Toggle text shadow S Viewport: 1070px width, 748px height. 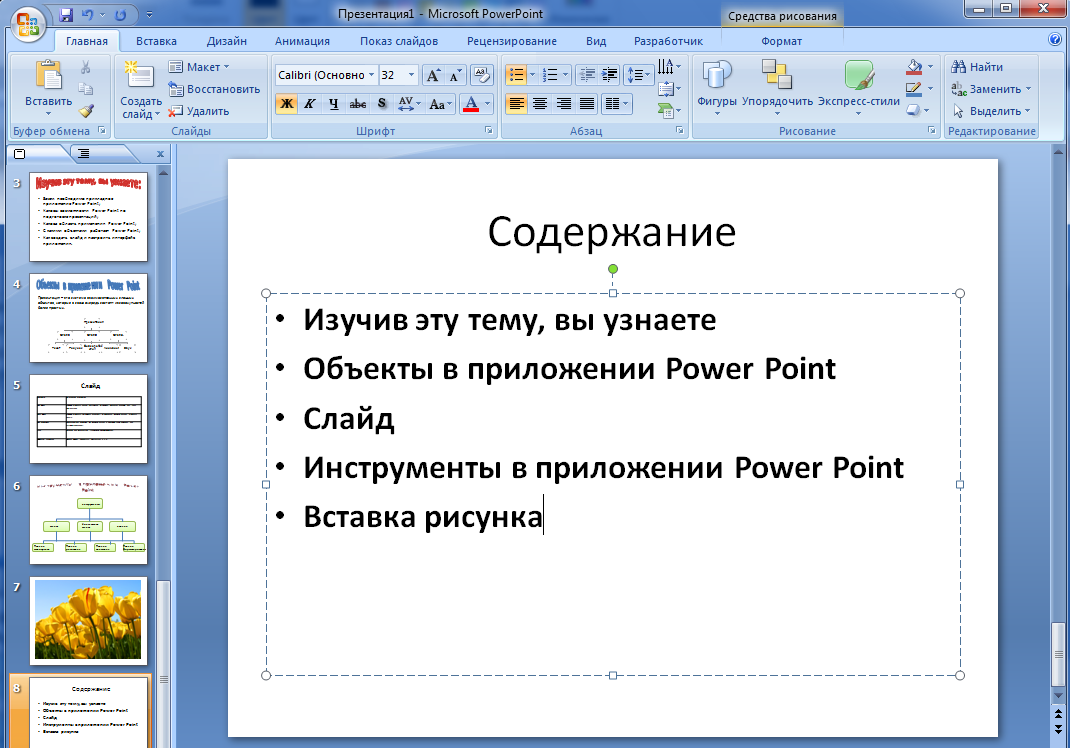click(382, 104)
